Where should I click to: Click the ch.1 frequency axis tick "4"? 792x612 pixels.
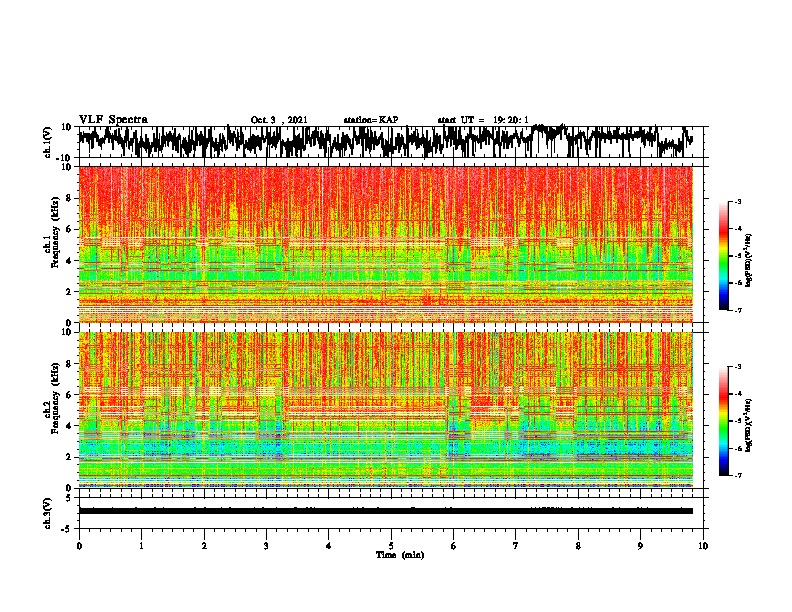70,261
